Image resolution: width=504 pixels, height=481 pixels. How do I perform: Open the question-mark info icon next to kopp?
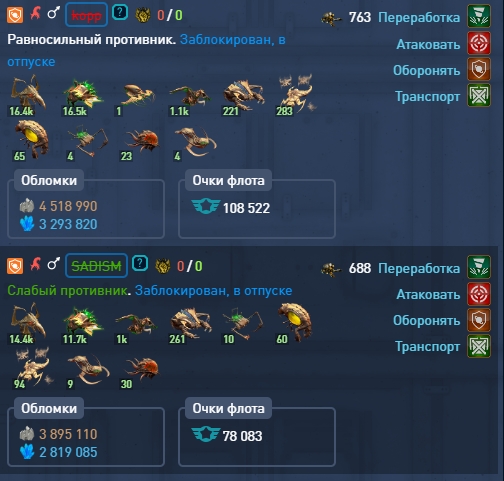(120, 13)
